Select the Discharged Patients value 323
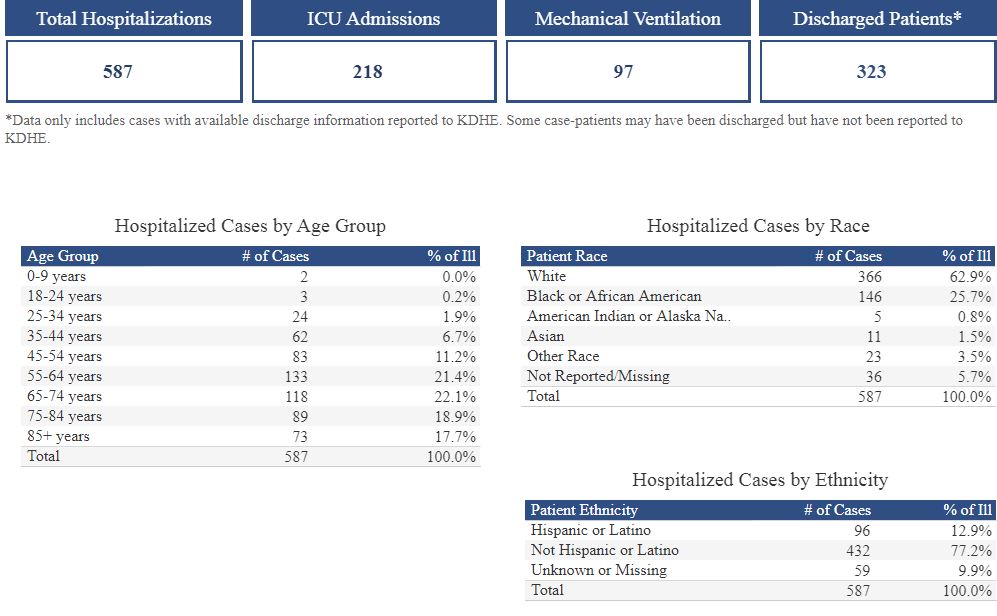This screenshot has height=616, width=997. tap(871, 71)
